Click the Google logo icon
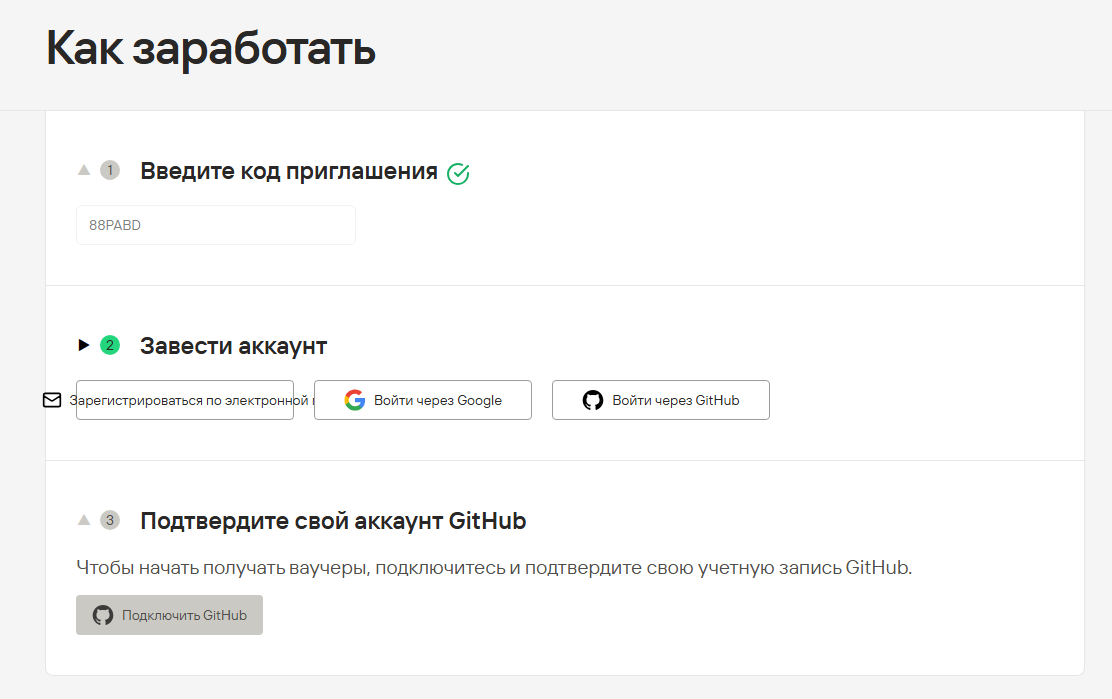Image resolution: width=1112 pixels, height=699 pixels. pyautogui.click(x=354, y=400)
